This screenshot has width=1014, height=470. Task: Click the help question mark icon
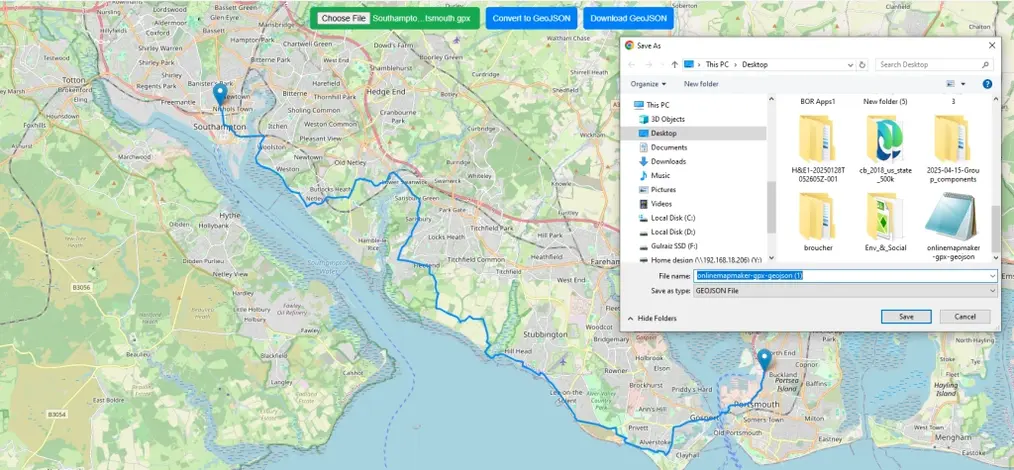click(986, 84)
